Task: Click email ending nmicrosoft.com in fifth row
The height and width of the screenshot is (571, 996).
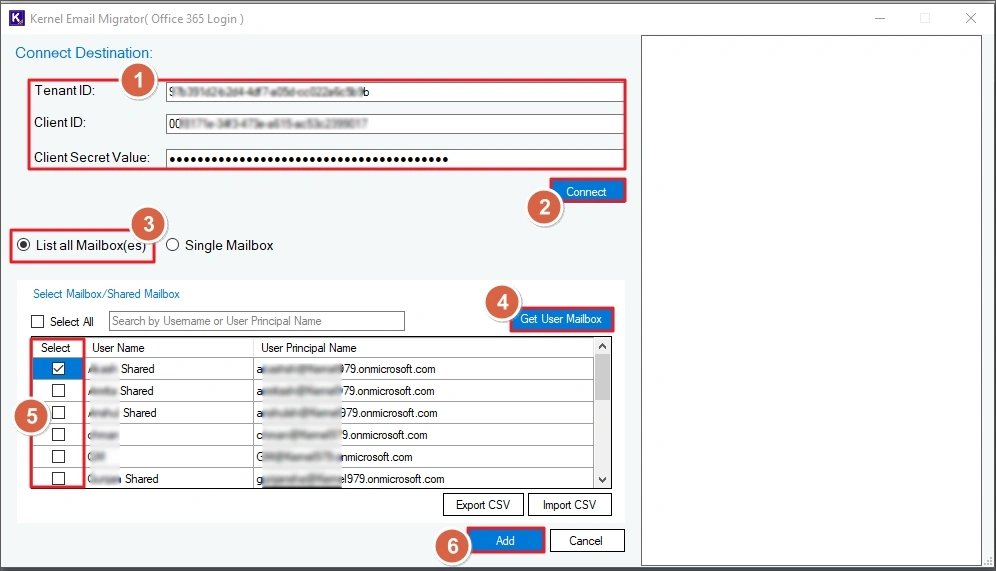Action: point(335,457)
